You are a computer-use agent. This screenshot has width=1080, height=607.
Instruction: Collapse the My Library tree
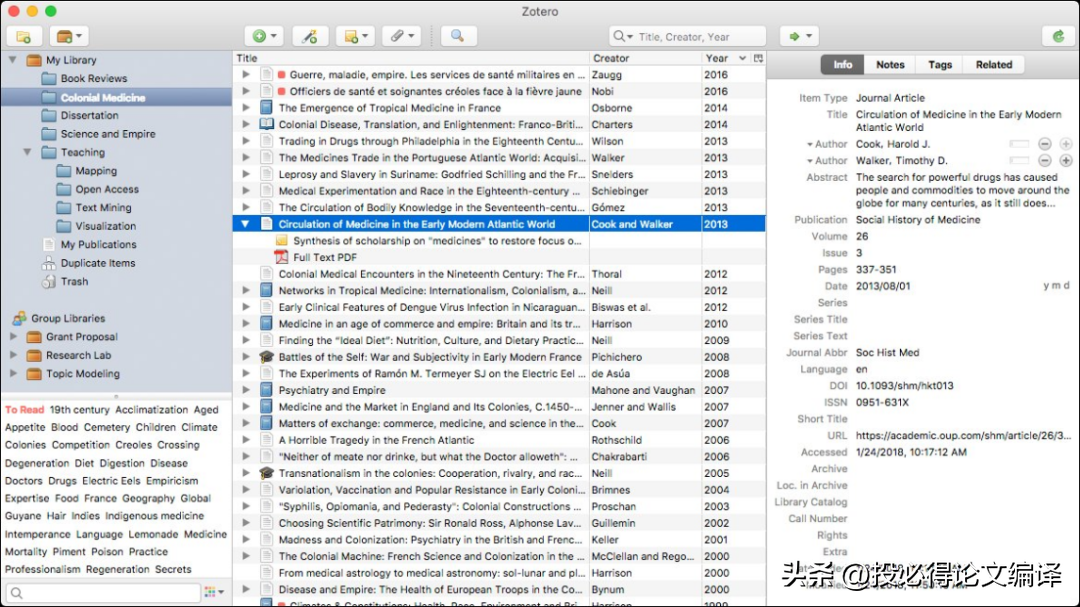coord(12,60)
